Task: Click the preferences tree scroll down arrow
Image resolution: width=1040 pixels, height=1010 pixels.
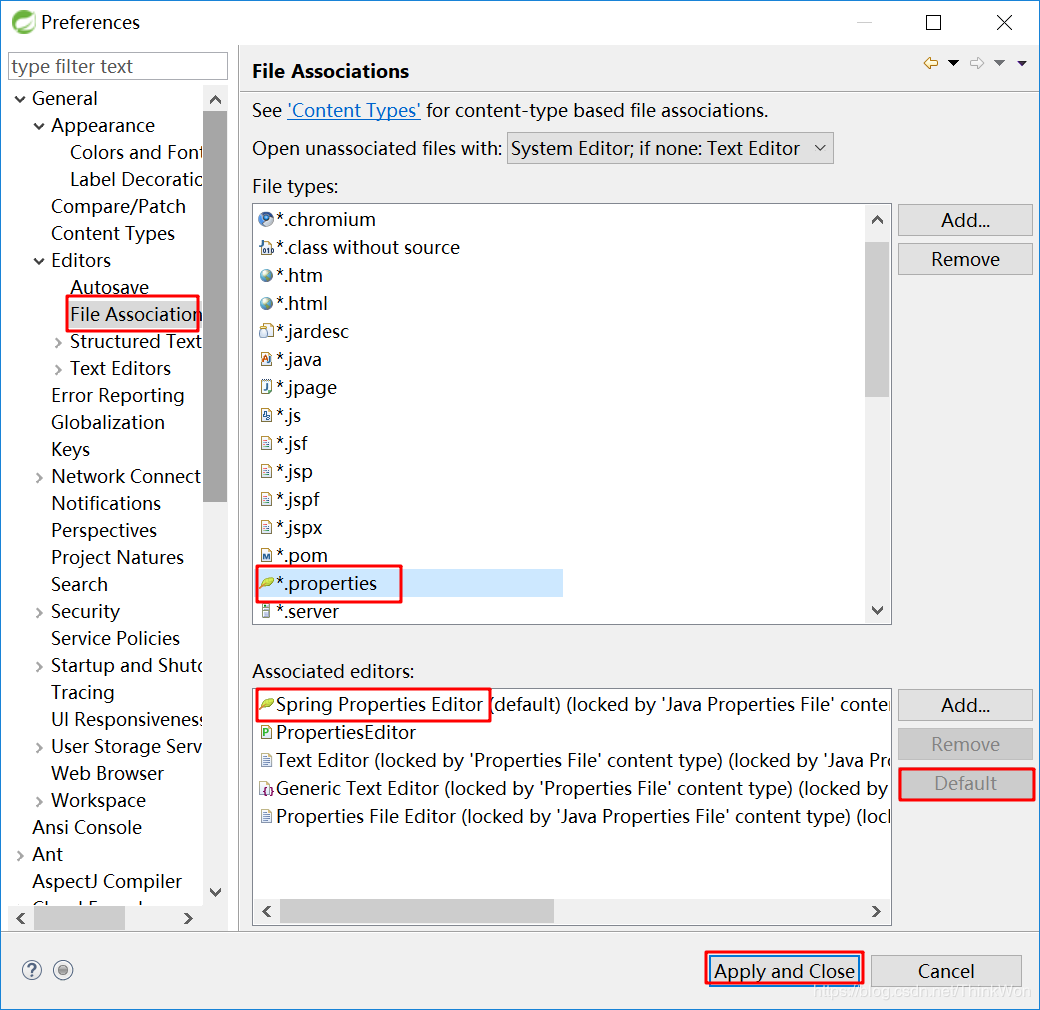Action: pyautogui.click(x=215, y=893)
